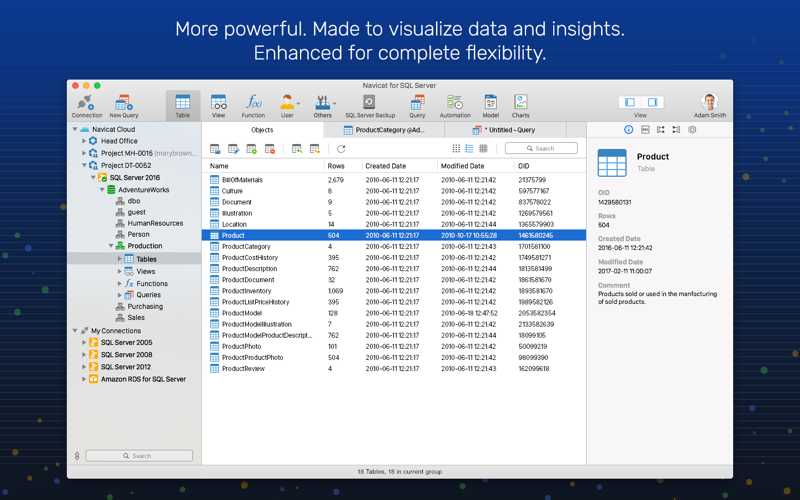Switch to the ProductCategory tab
Viewport: 800px width, 500px height.
click(x=384, y=130)
